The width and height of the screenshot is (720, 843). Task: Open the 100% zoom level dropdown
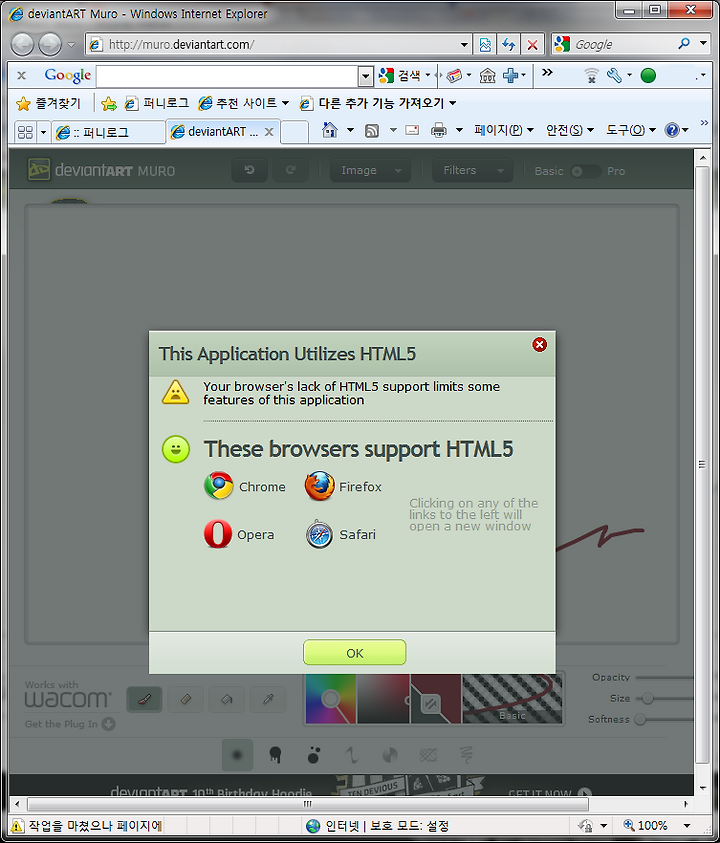pyautogui.click(x=687, y=825)
